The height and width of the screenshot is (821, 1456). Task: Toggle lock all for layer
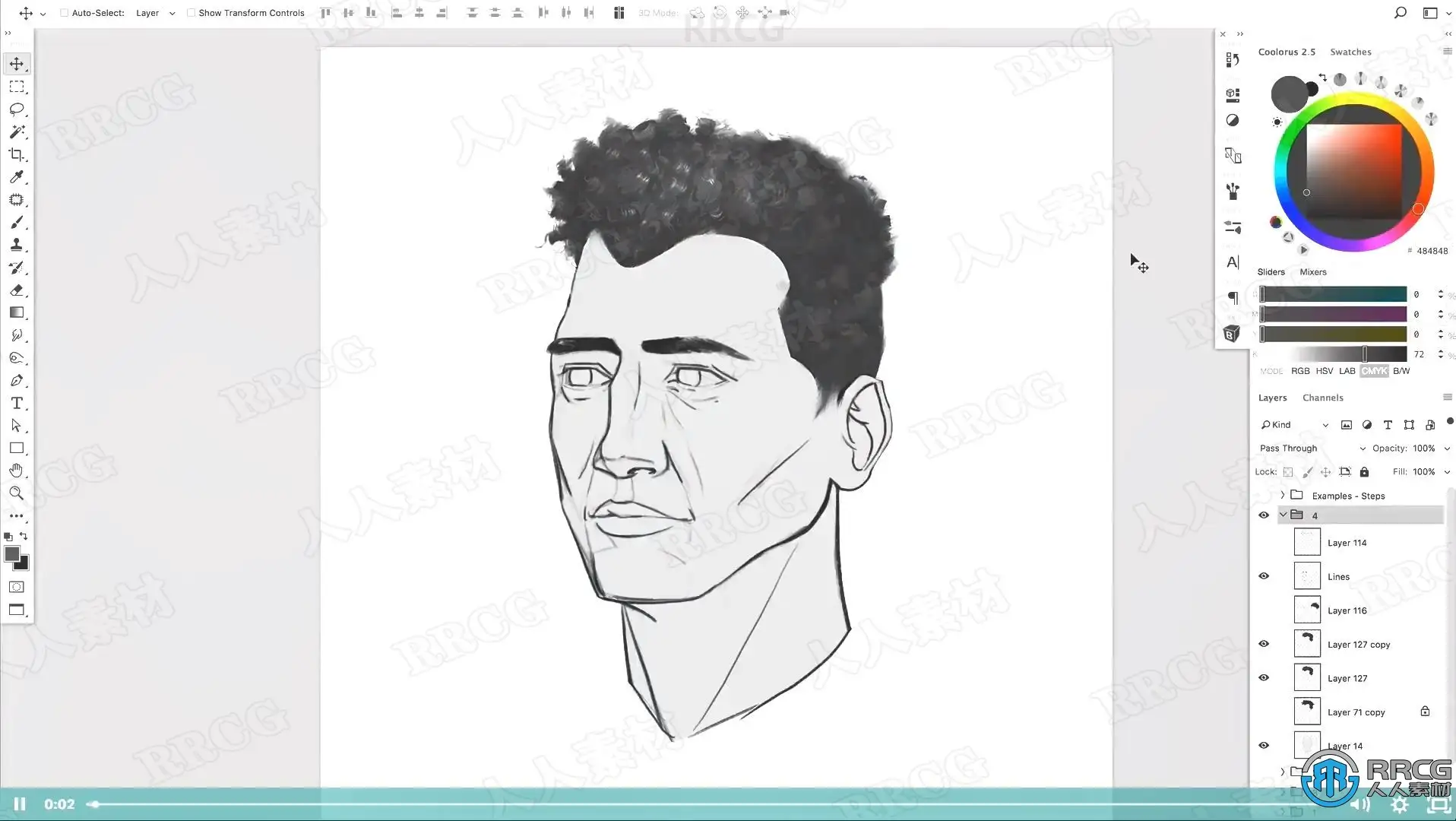1364,472
